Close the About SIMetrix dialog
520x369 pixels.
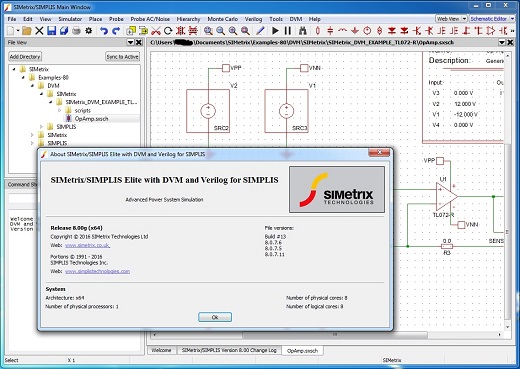[x=379, y=153]
